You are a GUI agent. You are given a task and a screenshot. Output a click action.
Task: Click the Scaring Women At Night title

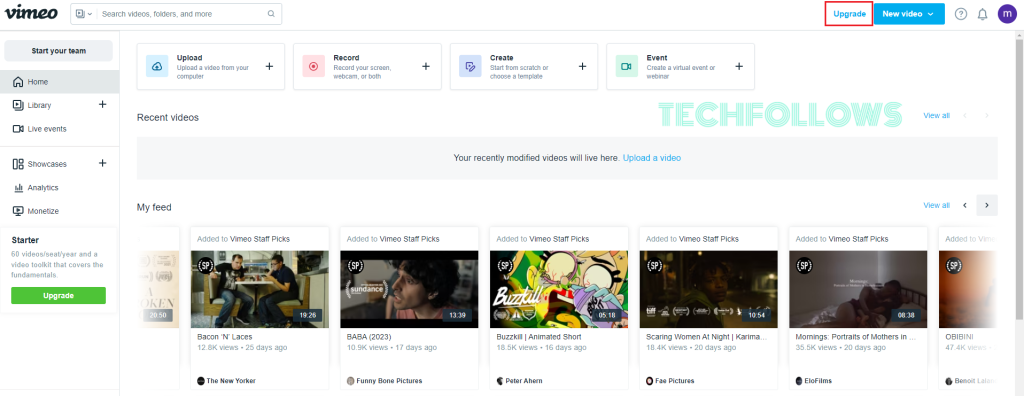[707, 337]
